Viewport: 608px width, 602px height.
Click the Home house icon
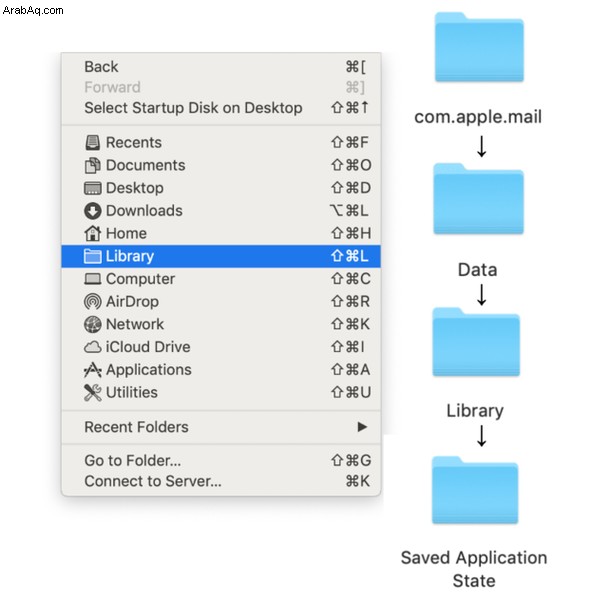point(92,233)
